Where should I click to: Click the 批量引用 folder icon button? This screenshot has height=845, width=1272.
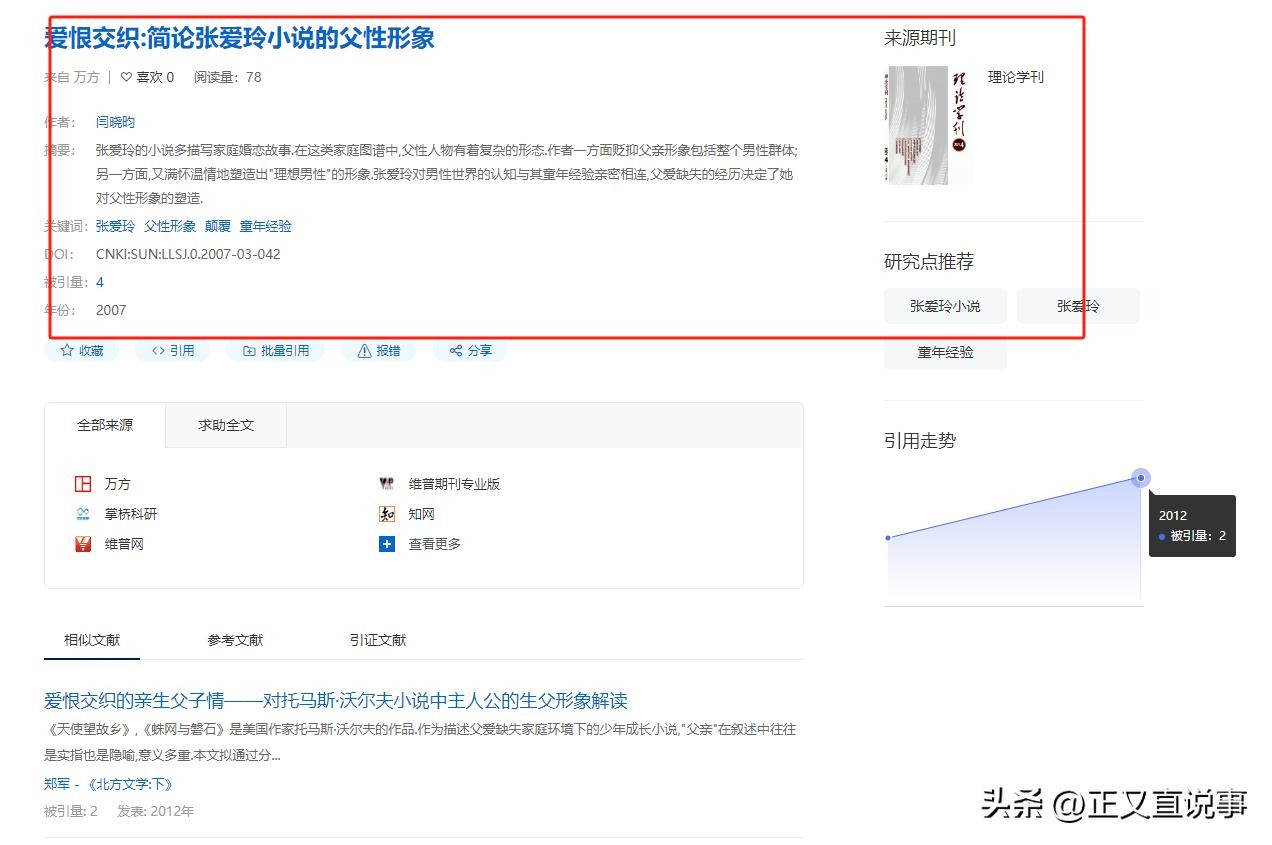[249, 351]
